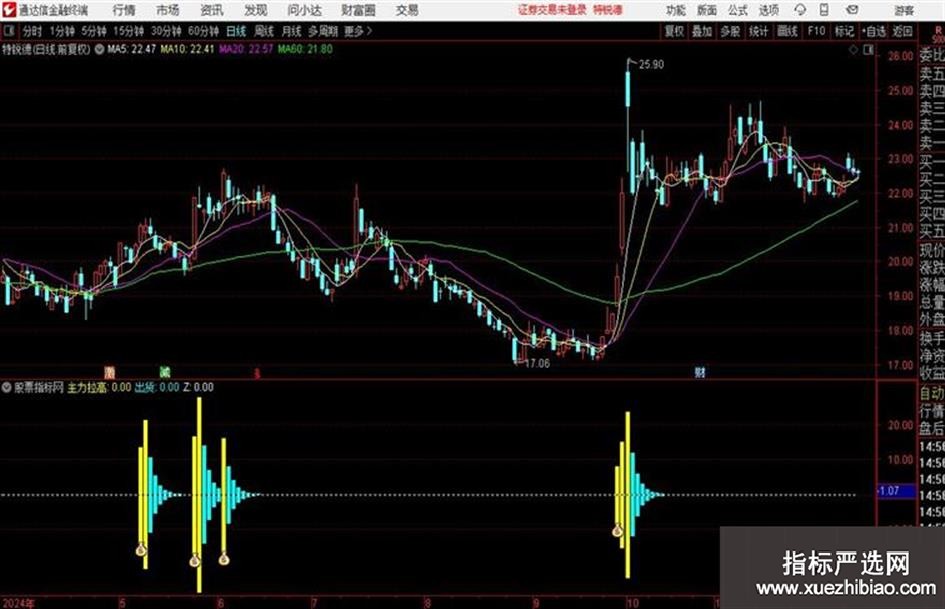Switch to the 5分钟 period tab
Image resolution: width=945 pixels, height=609 pixels.
click(93, 31)
